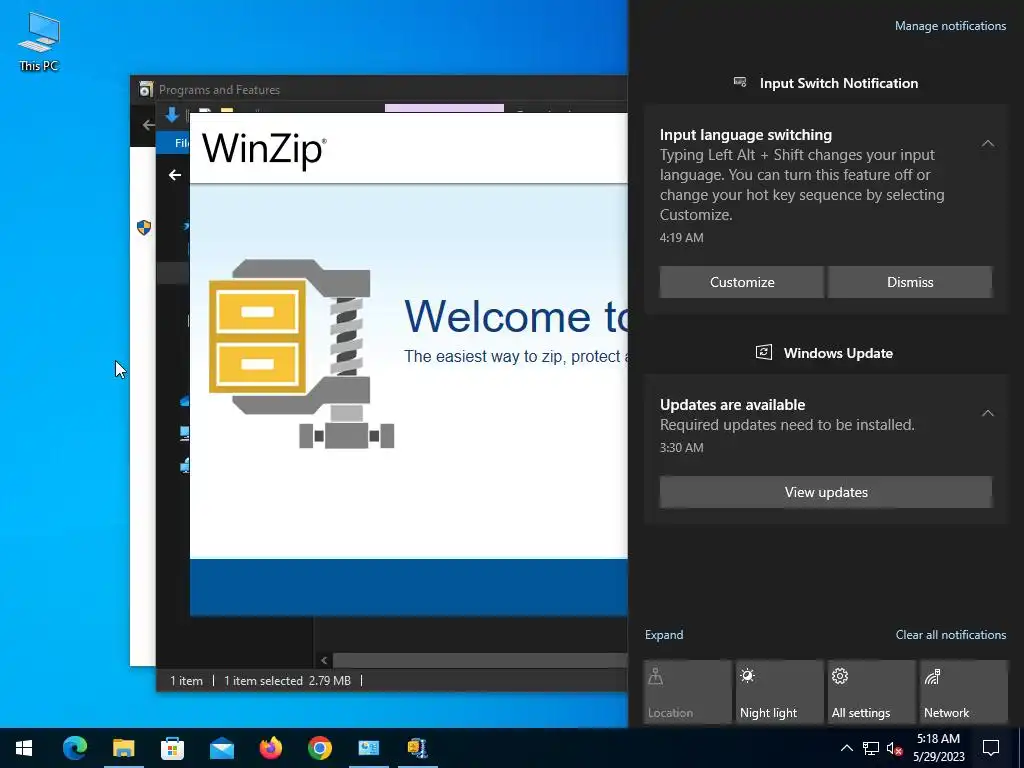Select the This PC desktop icon
Screen dimensions: 1024x768
pos(39,41)
